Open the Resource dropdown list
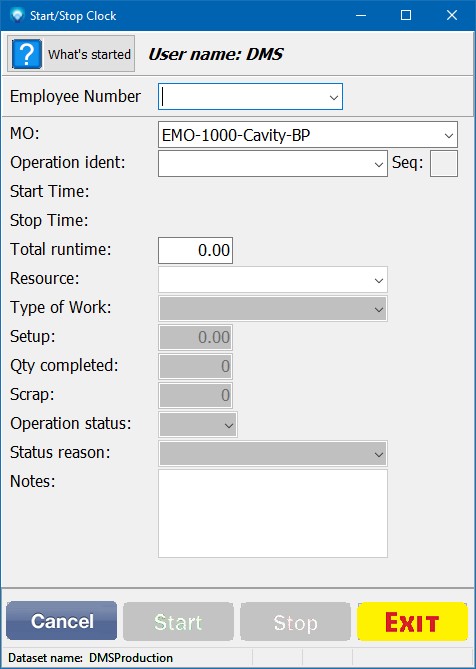476x669 pixels. [x=273, y=279]
